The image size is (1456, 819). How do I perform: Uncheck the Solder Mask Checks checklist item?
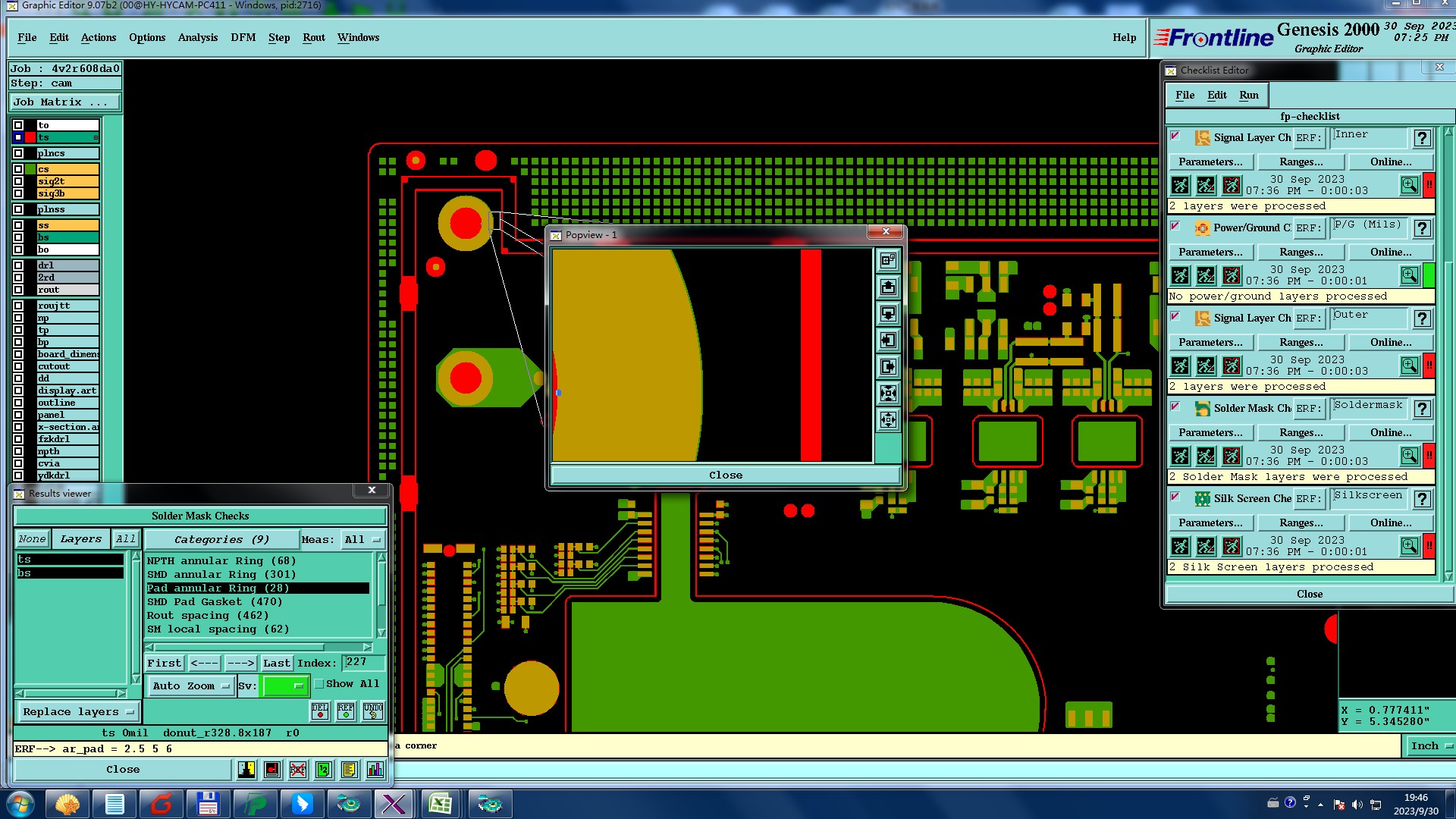pyautogui.click(x=1175, y=406)
